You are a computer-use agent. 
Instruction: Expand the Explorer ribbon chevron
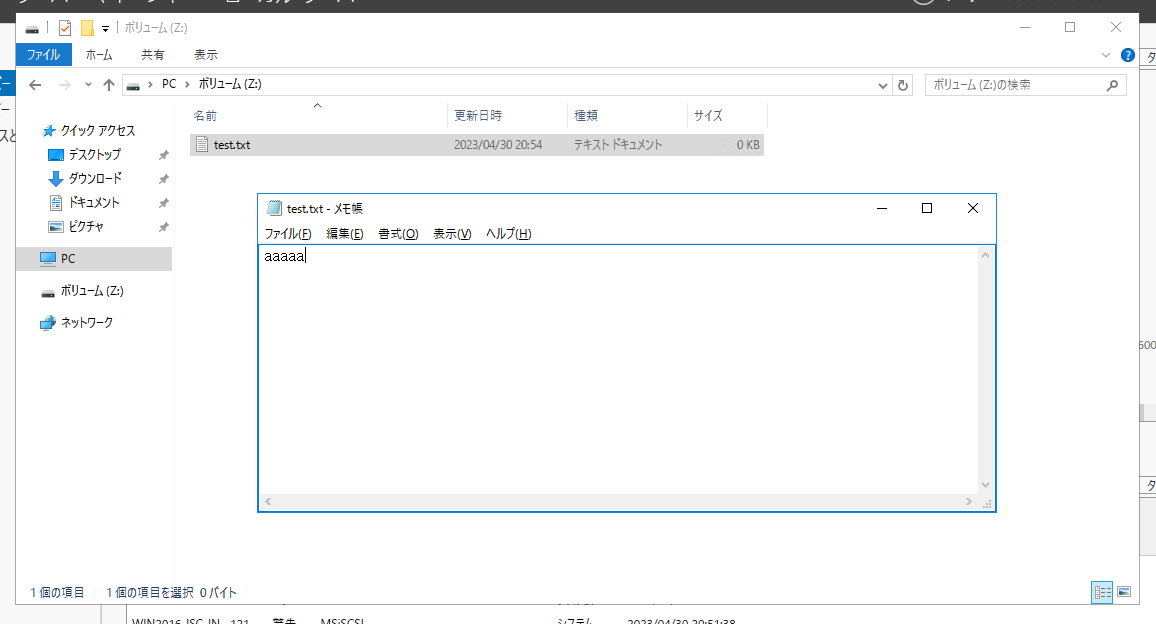click(x=1105, y=55)
